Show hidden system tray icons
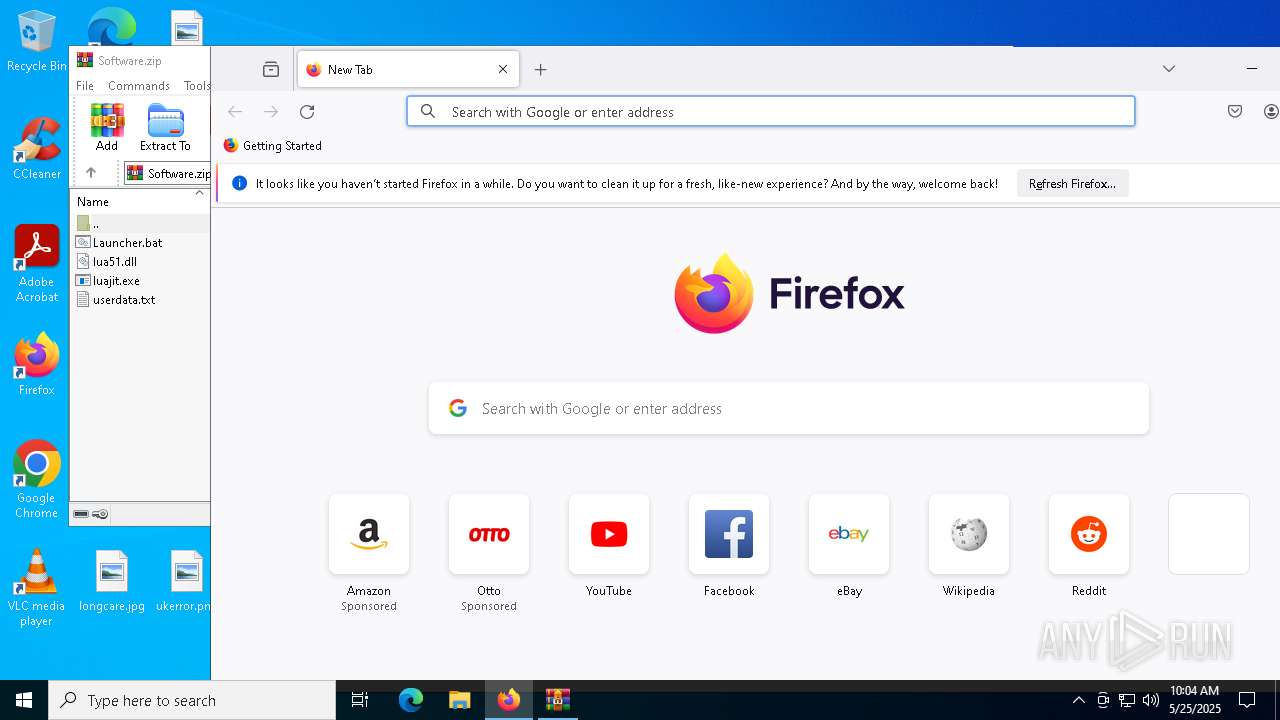The width and height of the screenshot is (1280, 720). [1078, 700]
